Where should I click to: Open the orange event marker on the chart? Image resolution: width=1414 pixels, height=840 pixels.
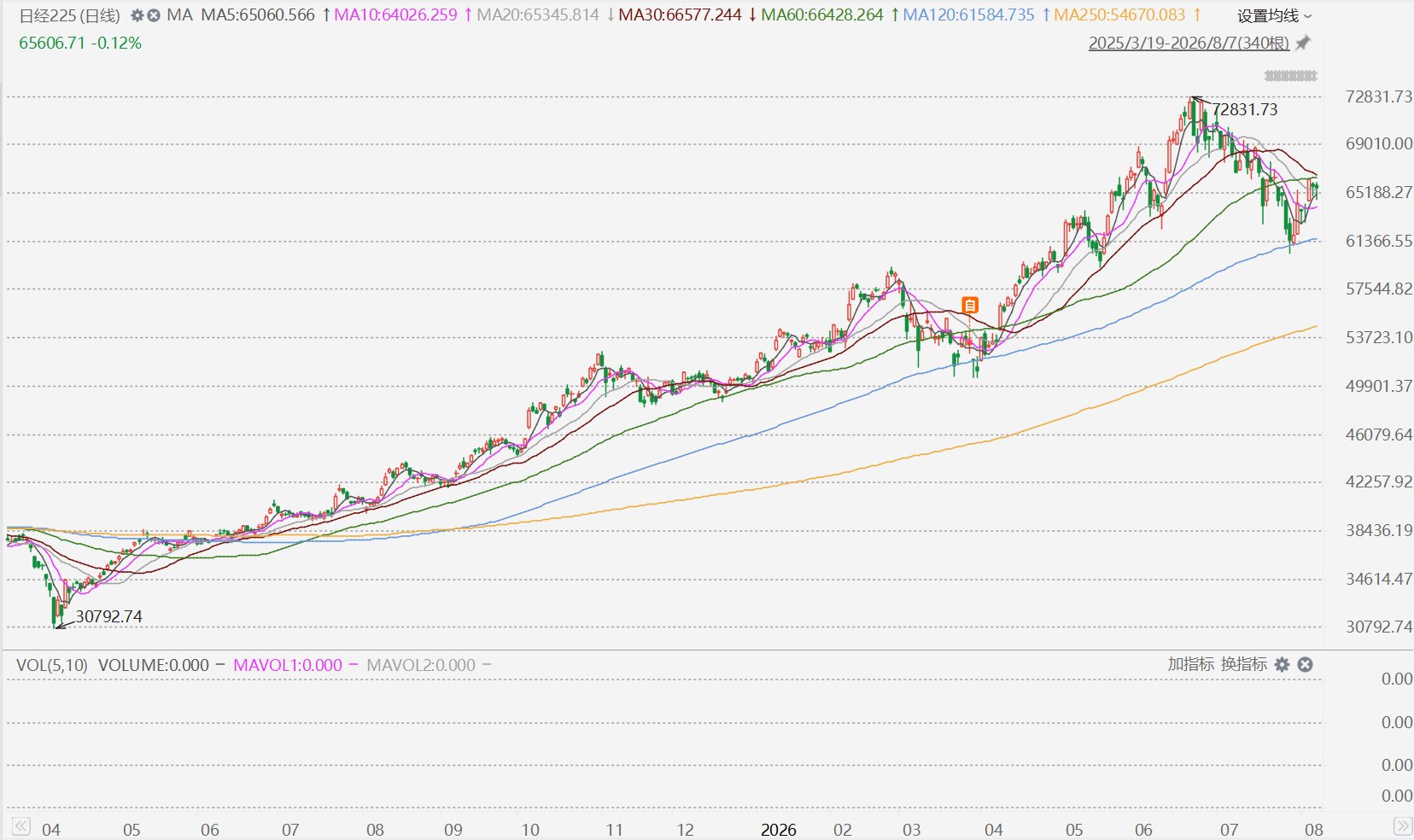click(970, 305)
